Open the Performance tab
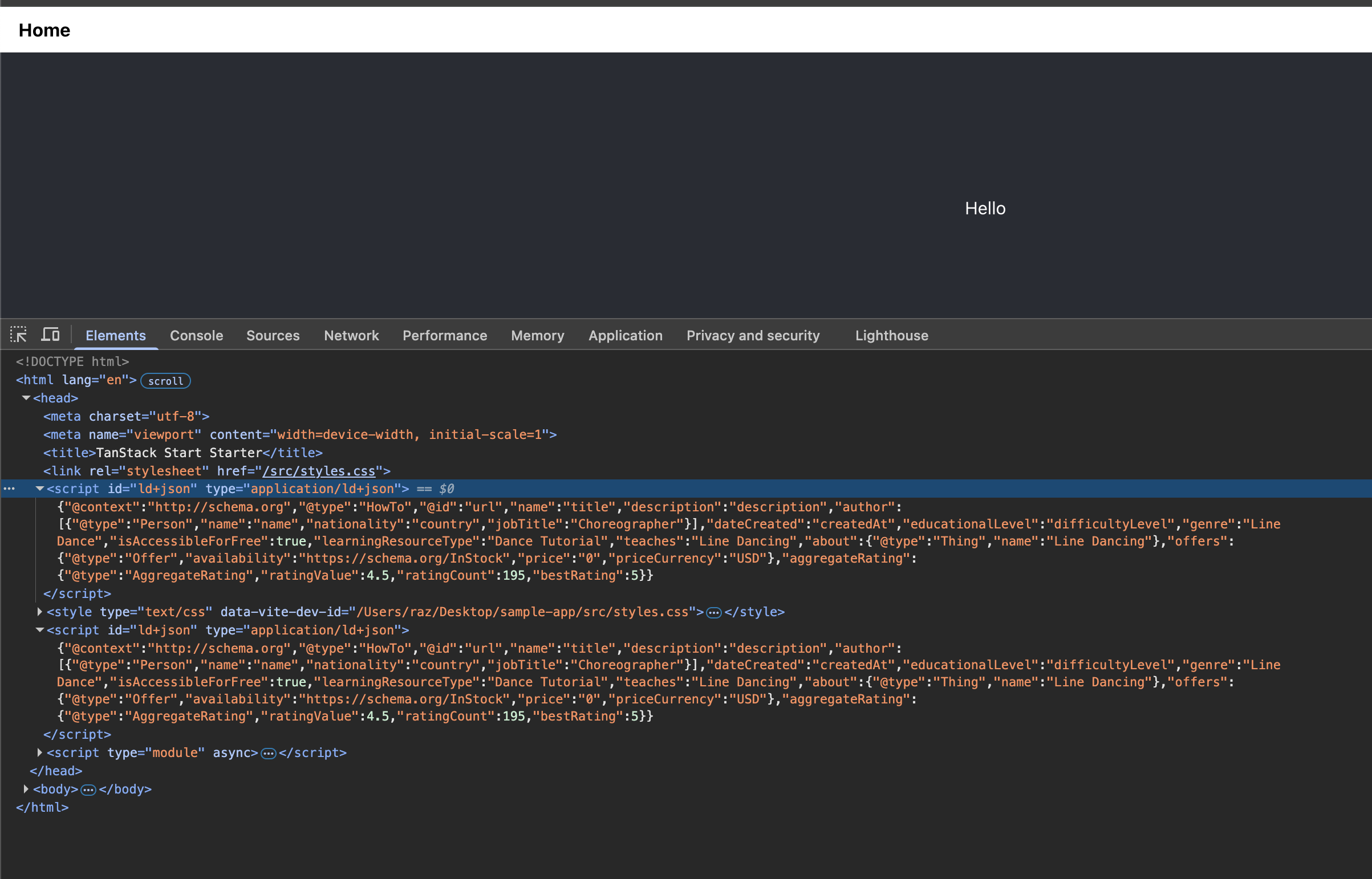Viewport: 1372px width, 879px height. click(x=445, y=336)
